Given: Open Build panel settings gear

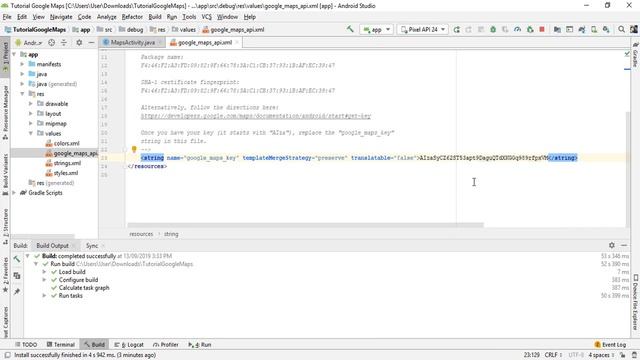Looking at the screenshot, I should click(611, 245).
